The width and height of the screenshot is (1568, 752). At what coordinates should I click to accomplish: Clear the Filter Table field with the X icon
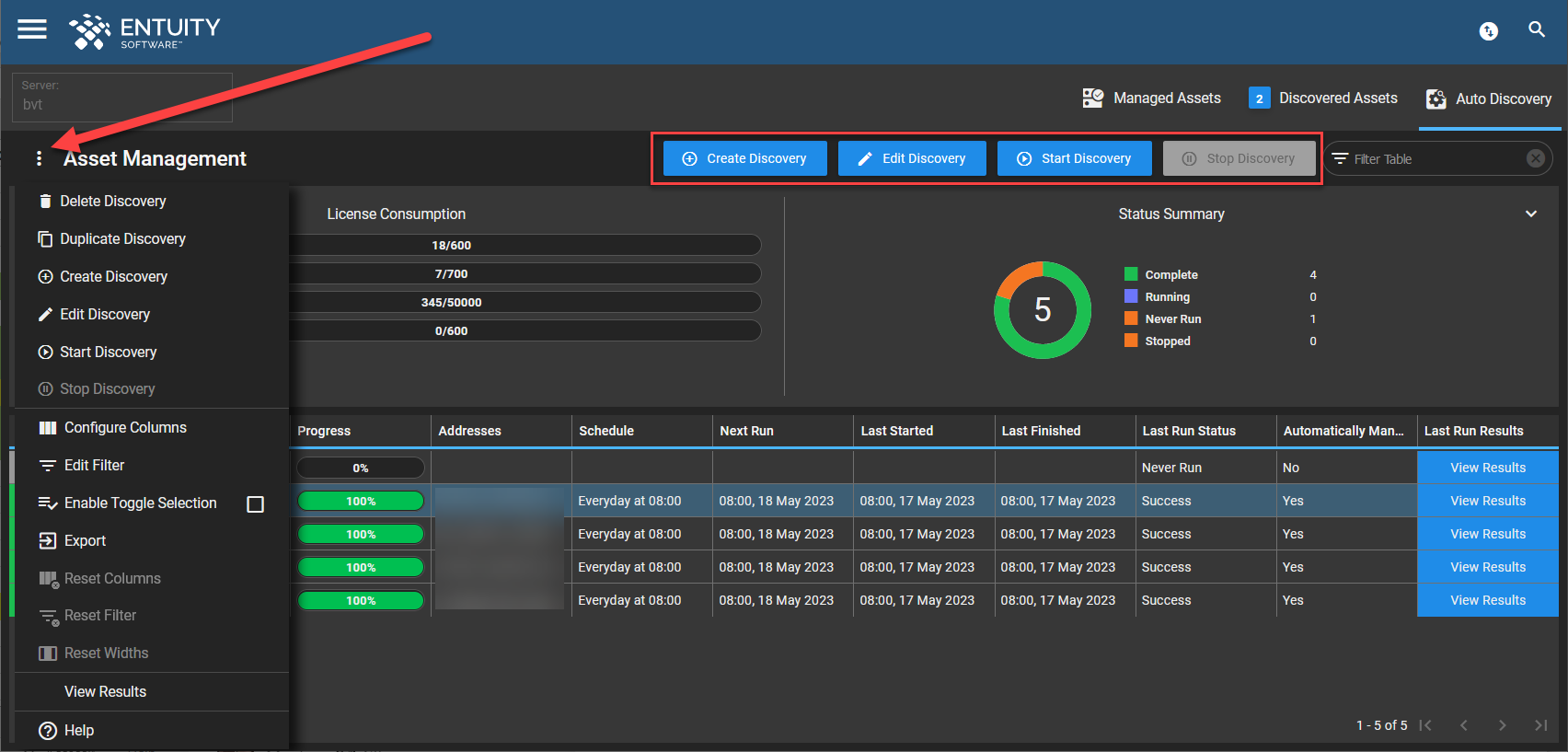1535,158
